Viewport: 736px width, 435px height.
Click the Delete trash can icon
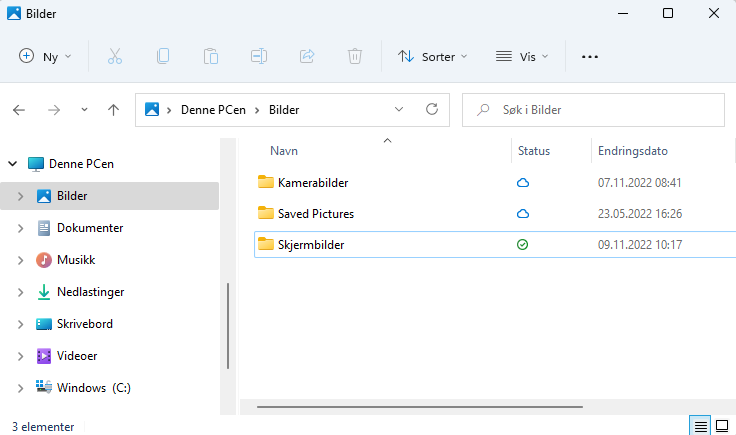(x=355, y=56)
